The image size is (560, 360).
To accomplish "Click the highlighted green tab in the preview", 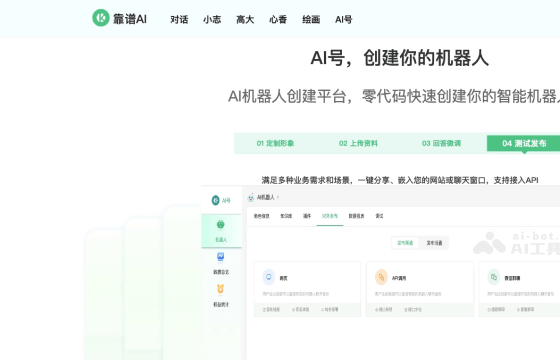I will coord(330,216).
